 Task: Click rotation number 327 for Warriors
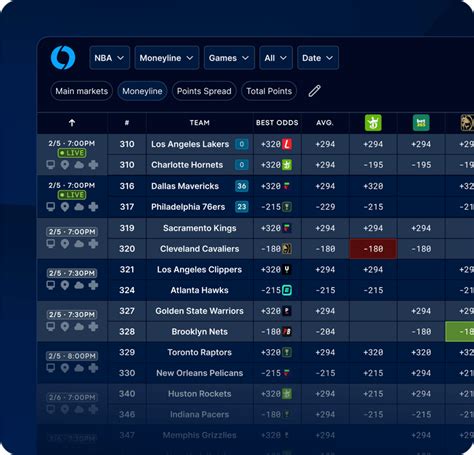(127, 311)
